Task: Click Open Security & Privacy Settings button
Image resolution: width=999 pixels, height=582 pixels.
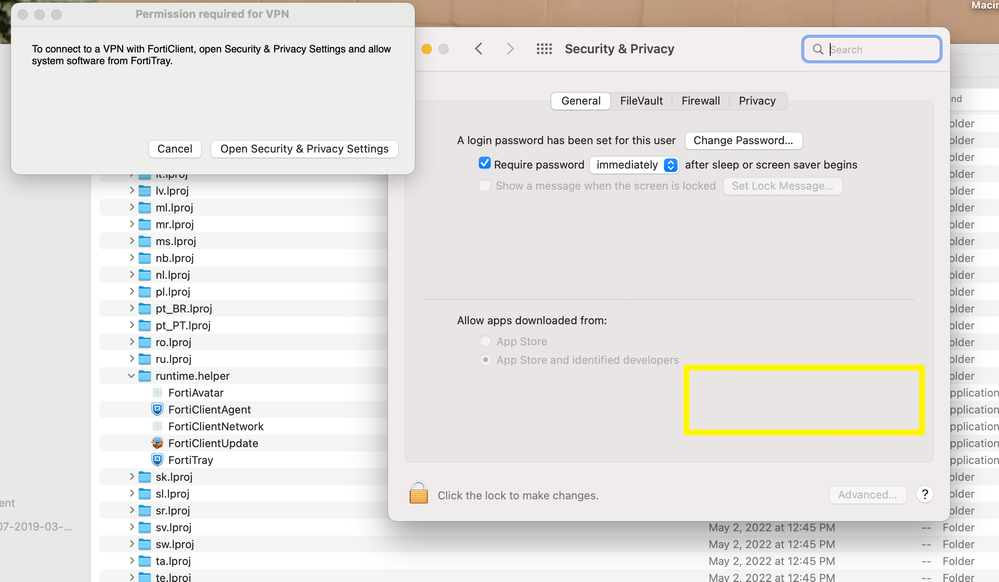Action: pos(304,149)
